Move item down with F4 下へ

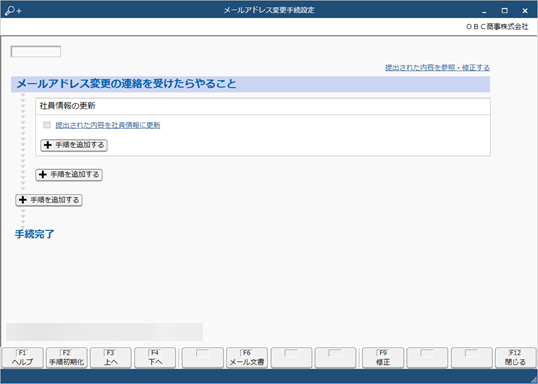click(x=155, y=358)
